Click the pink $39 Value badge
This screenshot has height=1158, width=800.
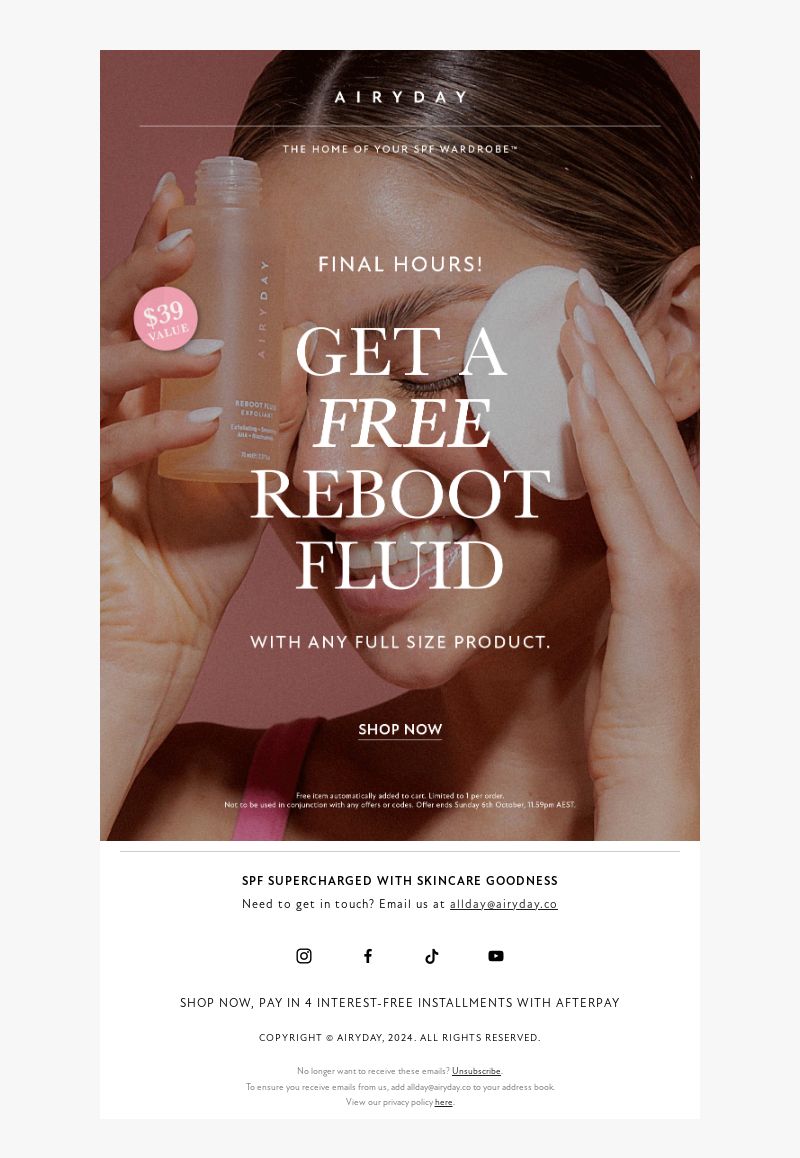point(165,318)
